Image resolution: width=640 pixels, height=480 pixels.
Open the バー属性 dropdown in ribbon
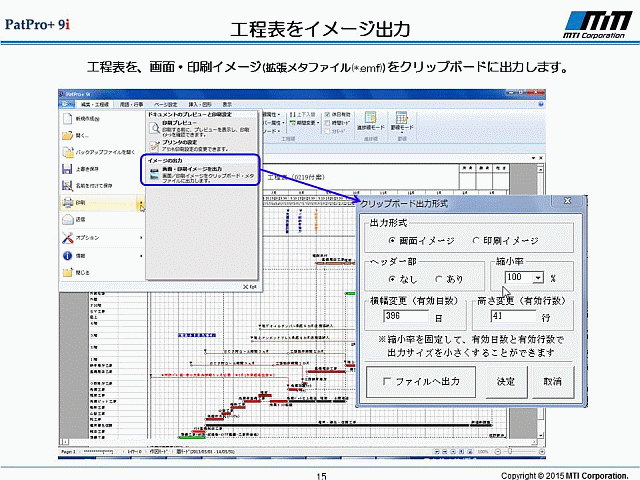click(x=283, y=123)
